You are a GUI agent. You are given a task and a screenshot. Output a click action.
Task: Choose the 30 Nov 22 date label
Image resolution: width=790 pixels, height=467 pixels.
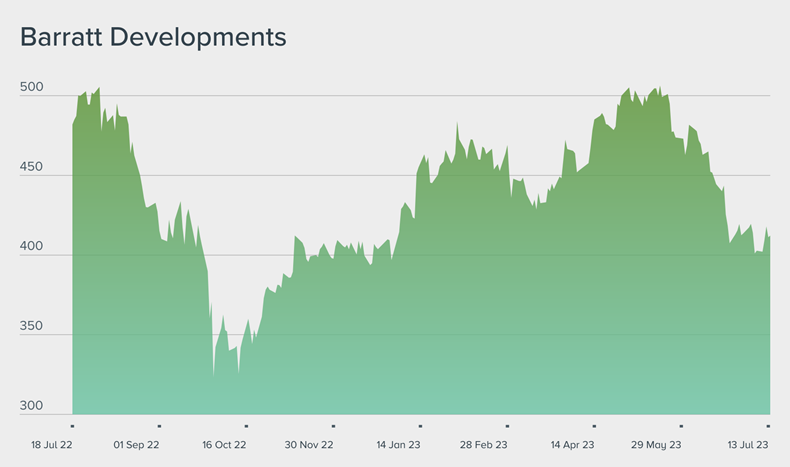309,444
